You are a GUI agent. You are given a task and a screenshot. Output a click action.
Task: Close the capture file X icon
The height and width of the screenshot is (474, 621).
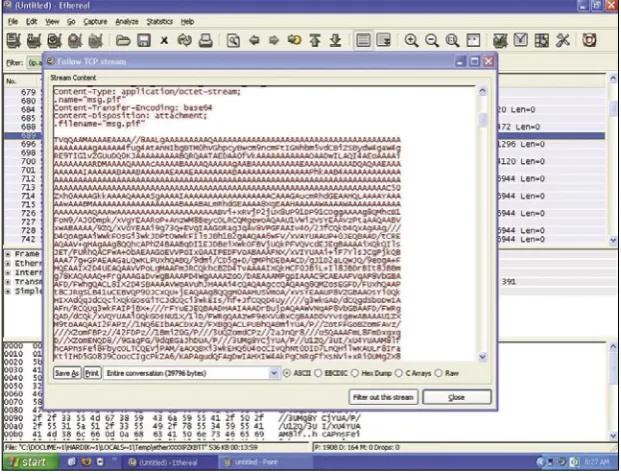click(164, 40)
